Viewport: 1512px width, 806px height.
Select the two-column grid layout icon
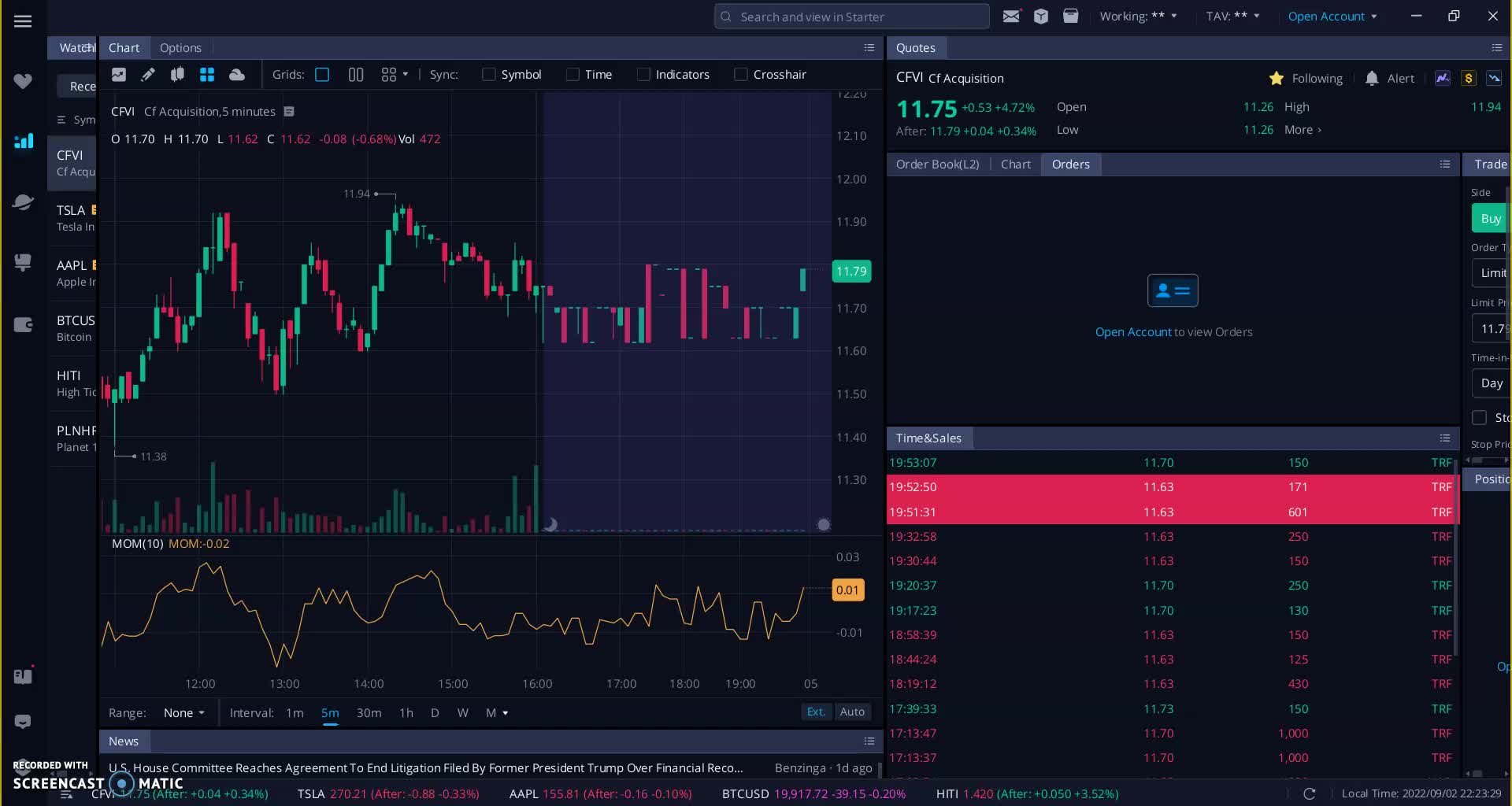pos(356,75)
